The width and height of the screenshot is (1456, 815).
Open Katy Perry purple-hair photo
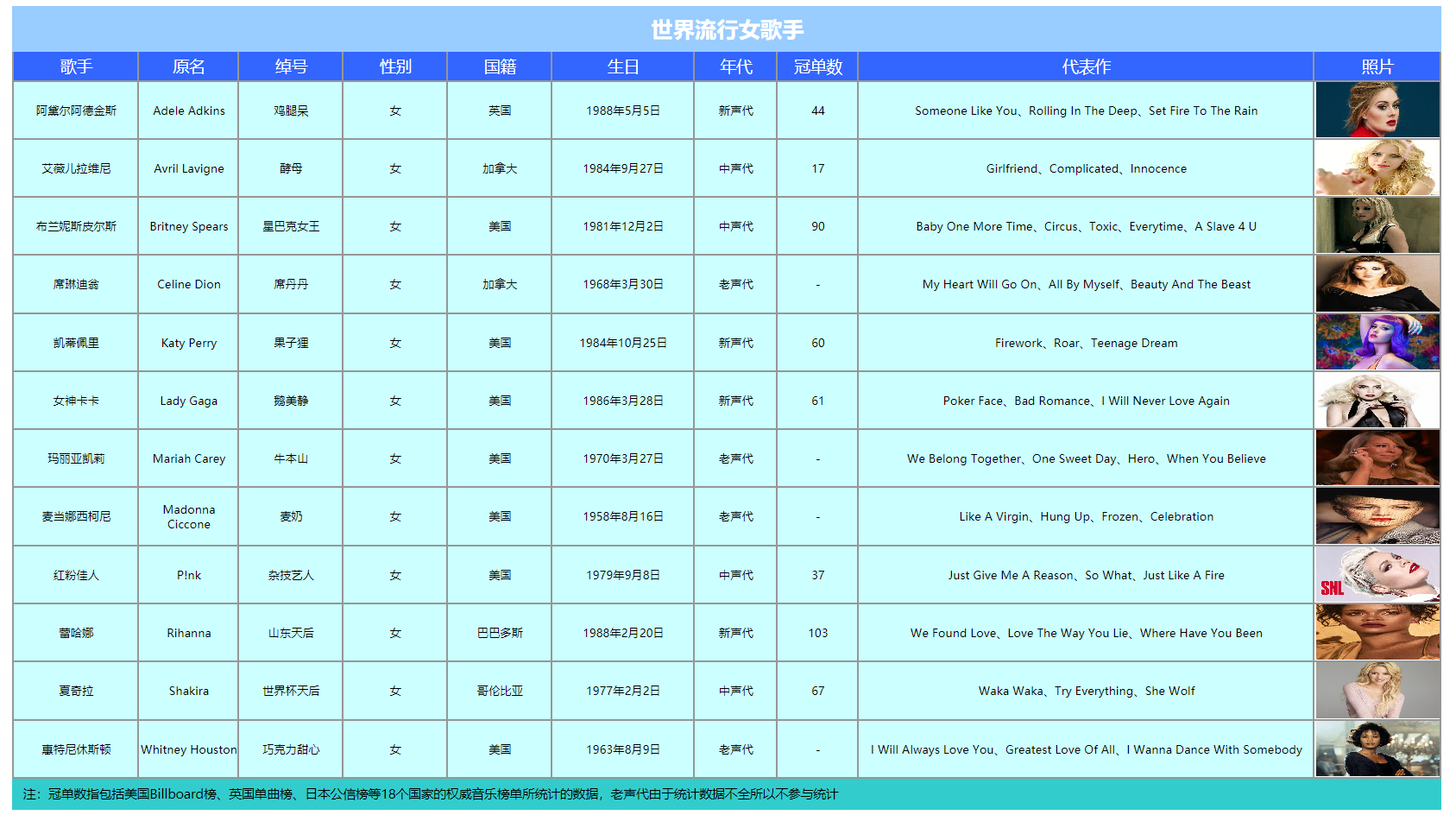tap(1377, 342)
